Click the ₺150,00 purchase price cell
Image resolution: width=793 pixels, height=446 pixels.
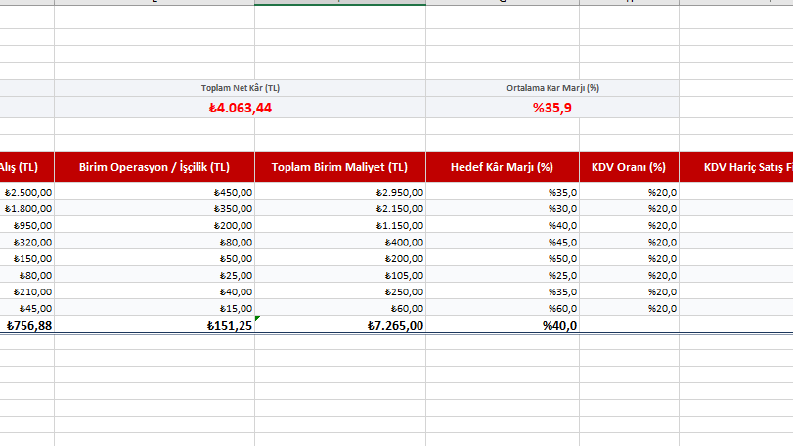[x=27, y=258]
